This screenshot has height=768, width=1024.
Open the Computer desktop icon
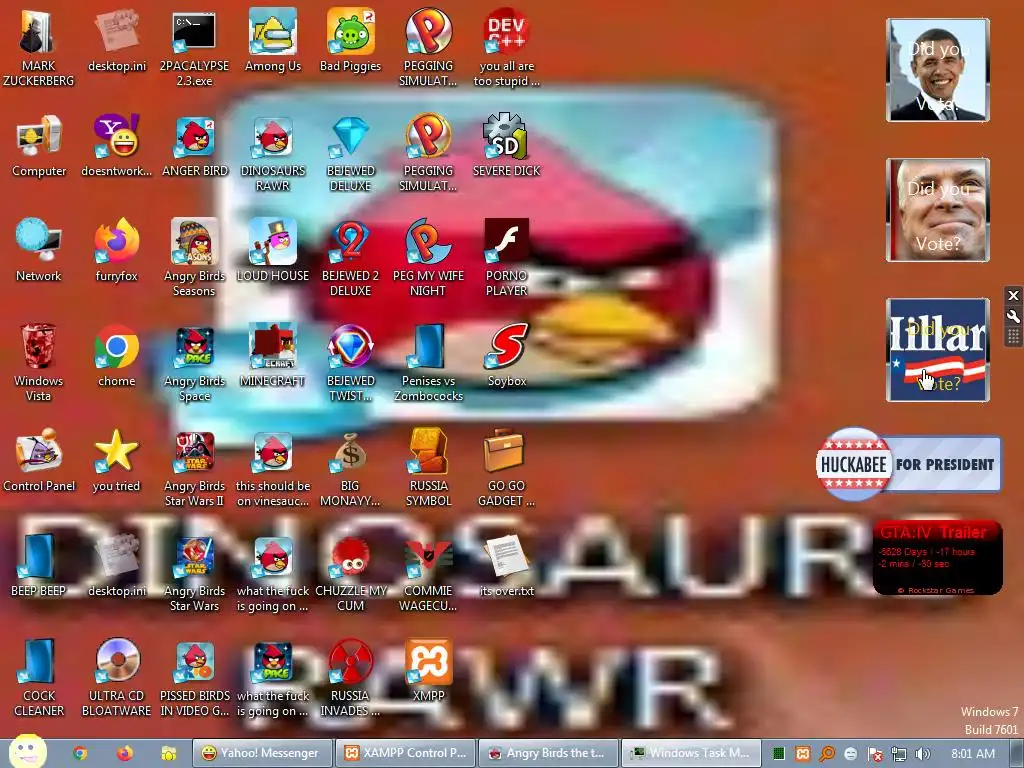[x=39, y=146]
